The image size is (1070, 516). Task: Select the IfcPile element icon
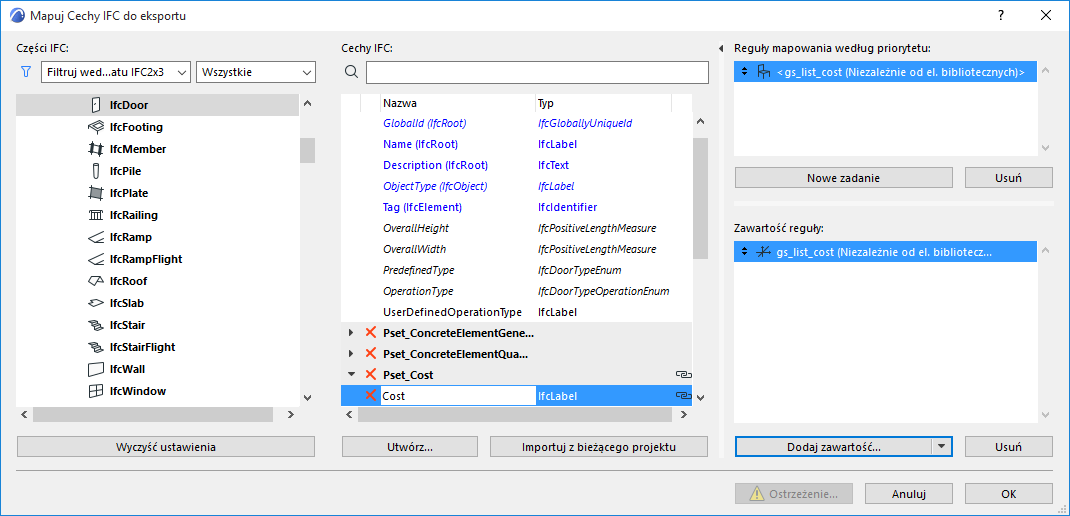(x=96, y=171)
